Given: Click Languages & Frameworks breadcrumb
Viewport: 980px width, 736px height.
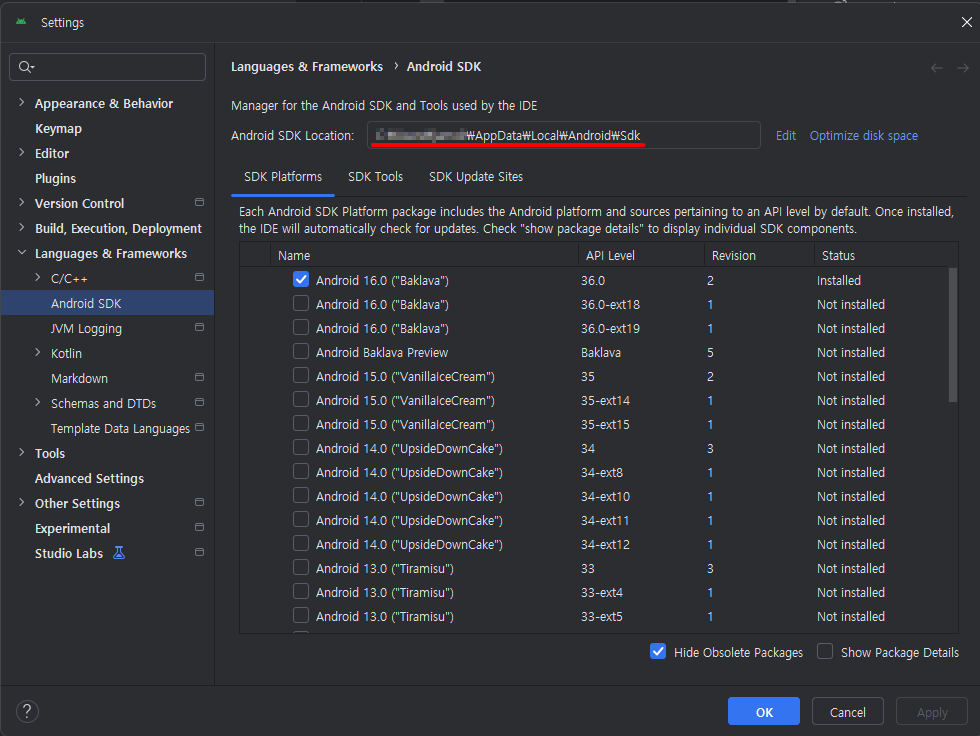Looking at the screenshot, I should point(307,67).
